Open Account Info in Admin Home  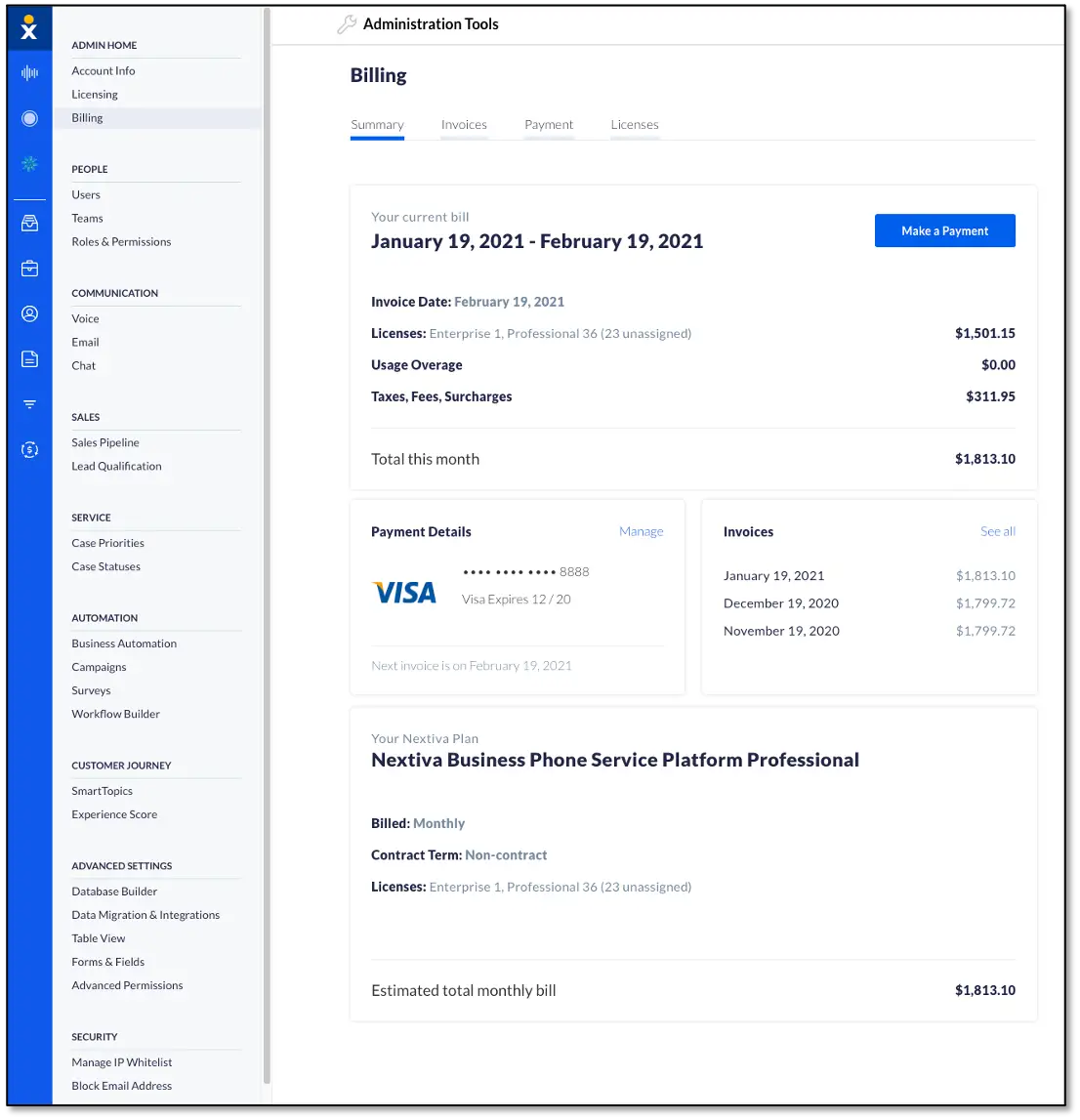pos(103,70)
